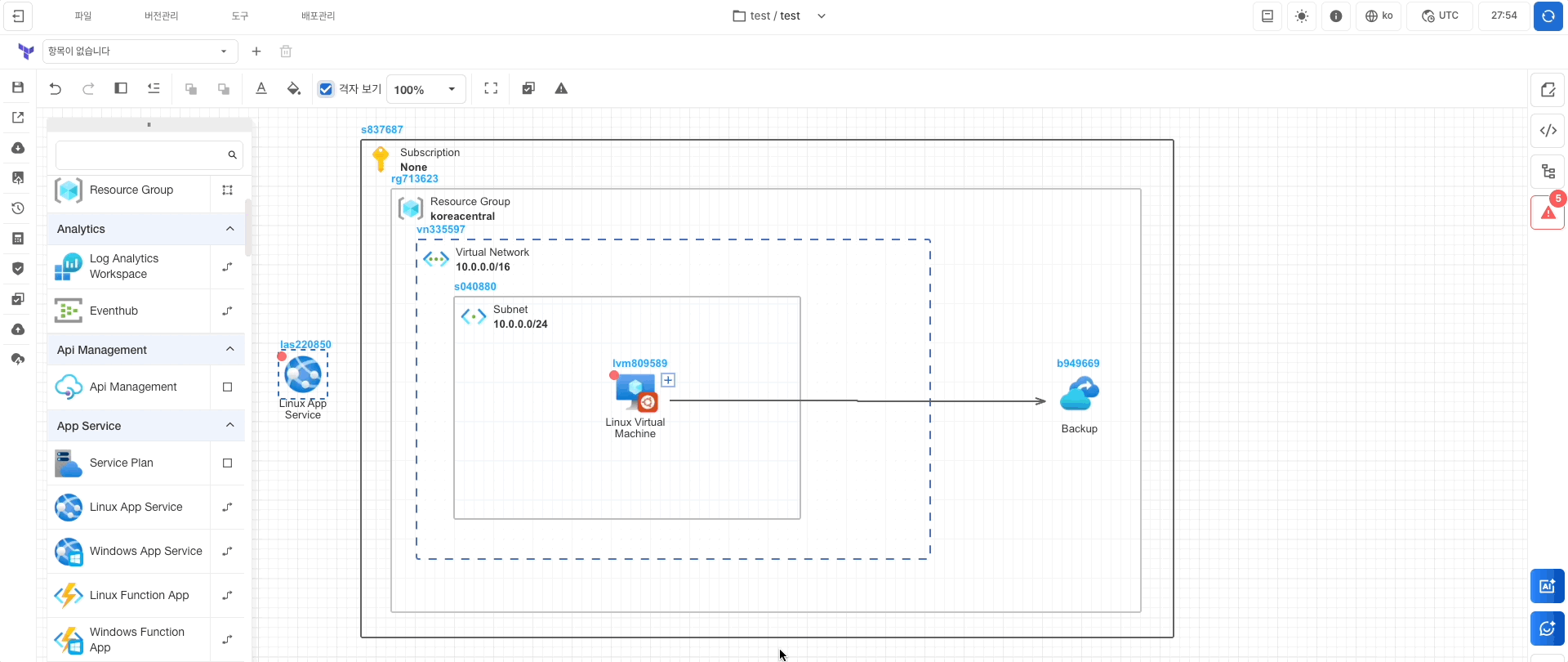This screenshot has width=1568, height=662.
Task: Open the 100% zoom level dropdown
Action: coord(425,89)
